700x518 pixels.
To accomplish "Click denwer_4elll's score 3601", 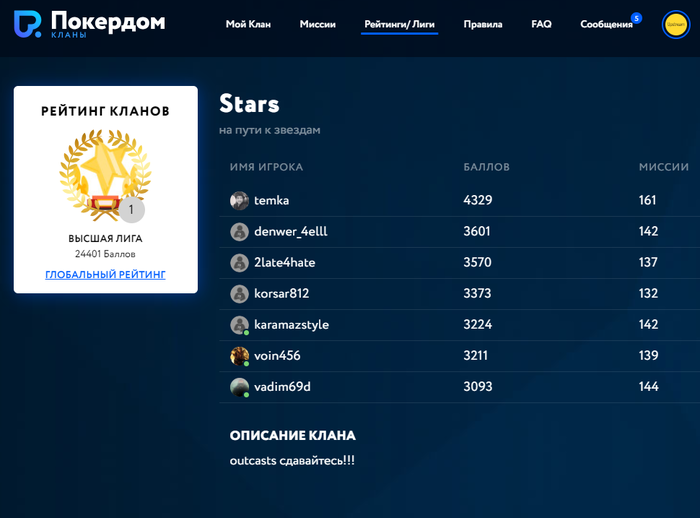I will (x=477, y=231).
